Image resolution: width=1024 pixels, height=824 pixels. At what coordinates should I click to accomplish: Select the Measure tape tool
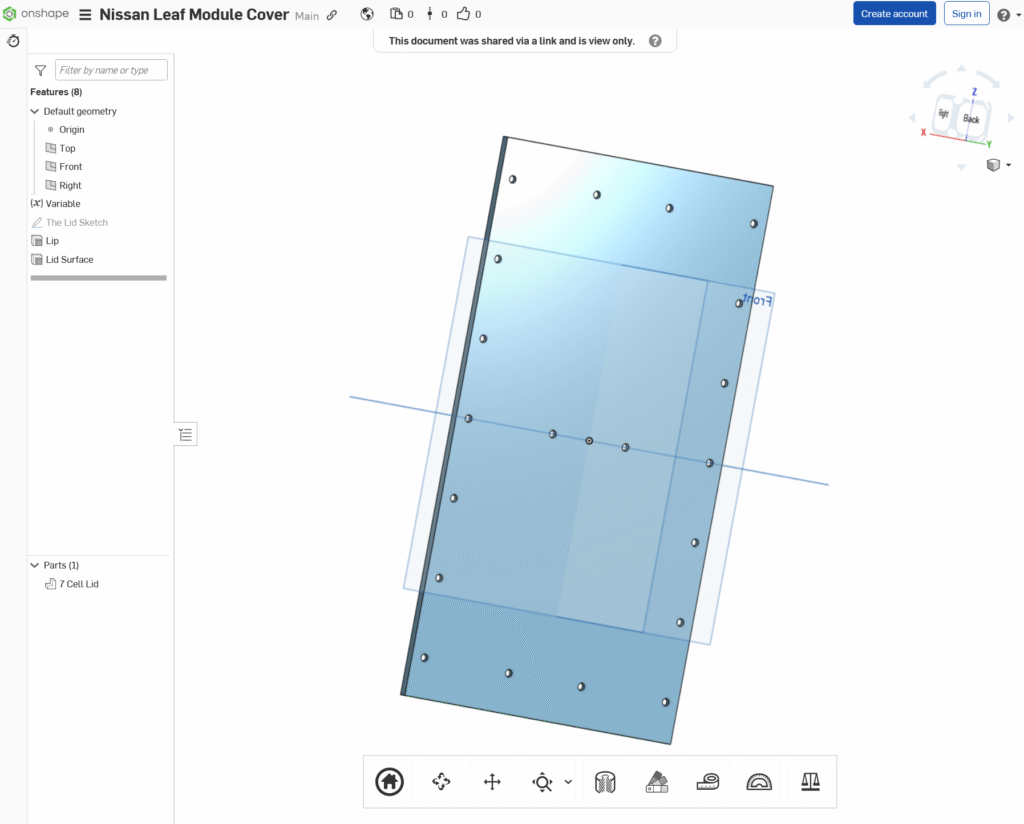point(708,782)
